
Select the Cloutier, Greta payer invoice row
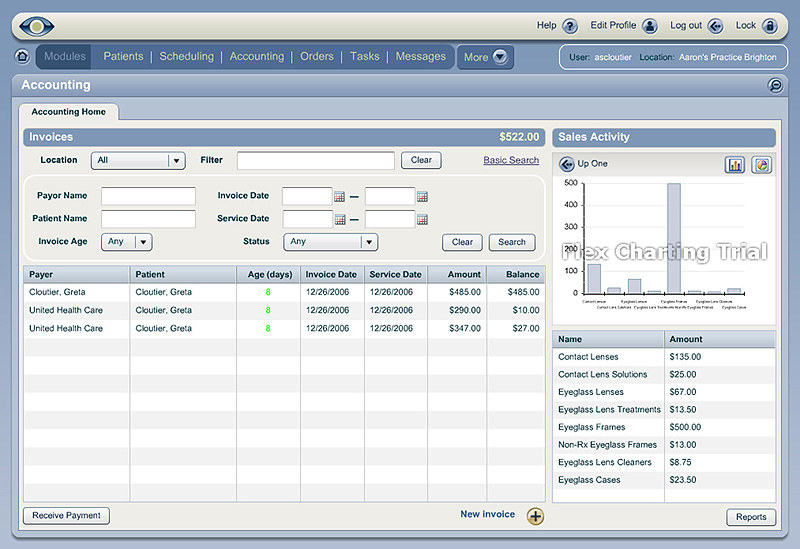click(x=284, y=292)
